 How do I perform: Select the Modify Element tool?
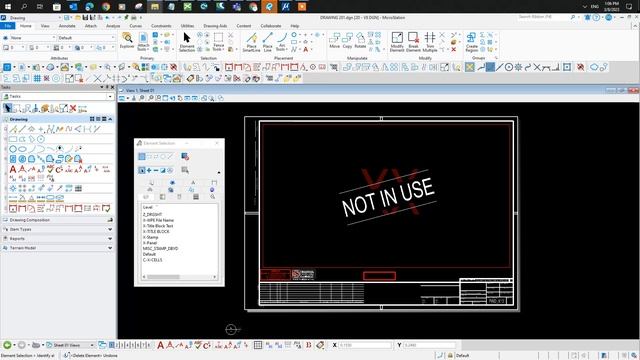397,42
